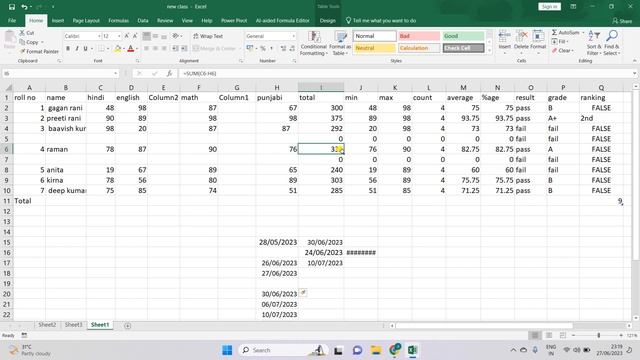The image size is (640, 360).
Task: Open File Explorer from the taskbar
Action: click(376, 350)
